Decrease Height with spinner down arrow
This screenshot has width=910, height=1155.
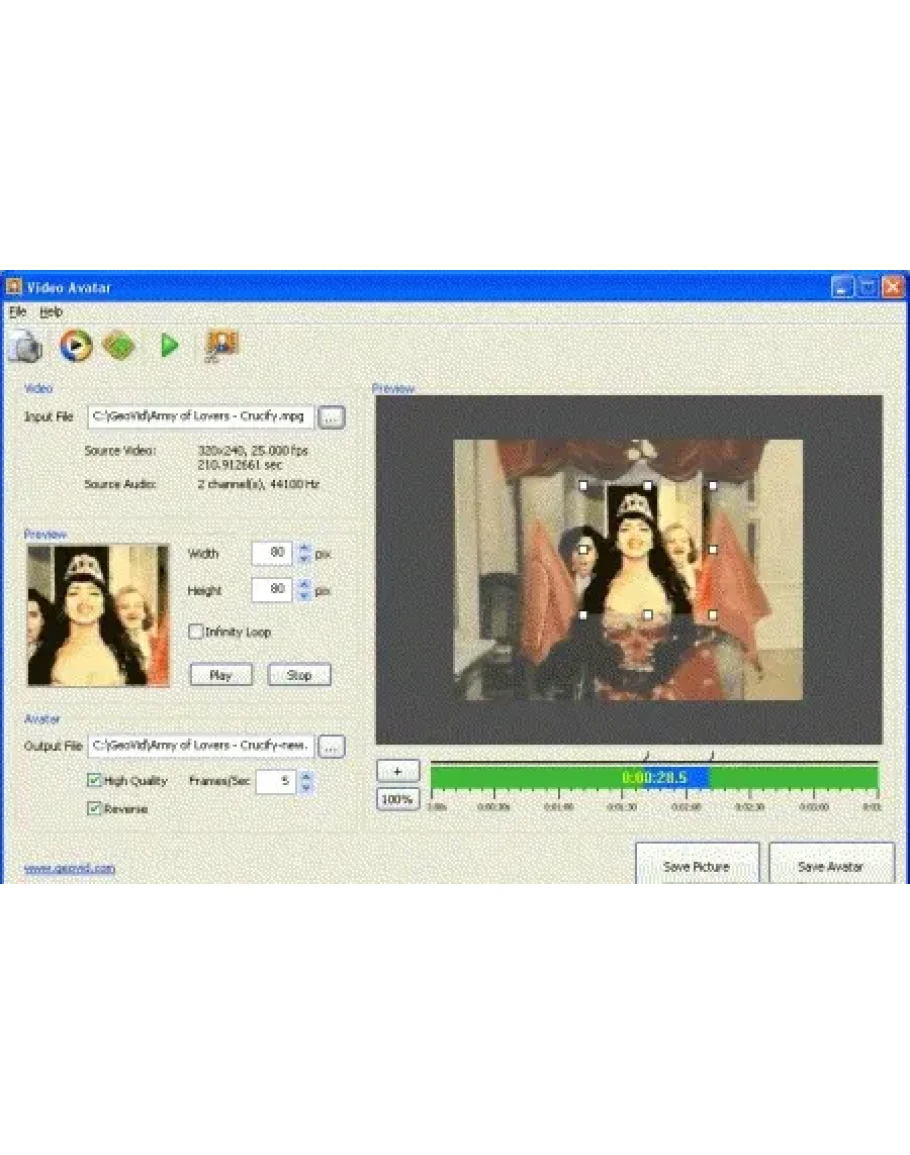point(304,596)
